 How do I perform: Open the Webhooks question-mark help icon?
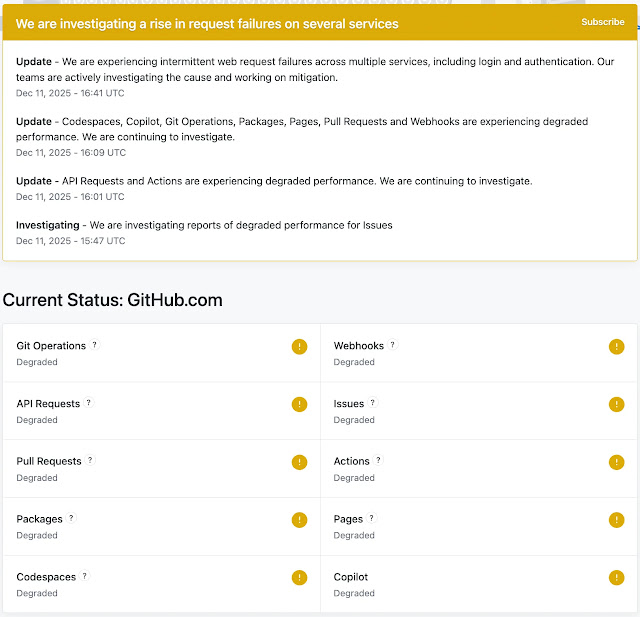[x=393, y=345]
